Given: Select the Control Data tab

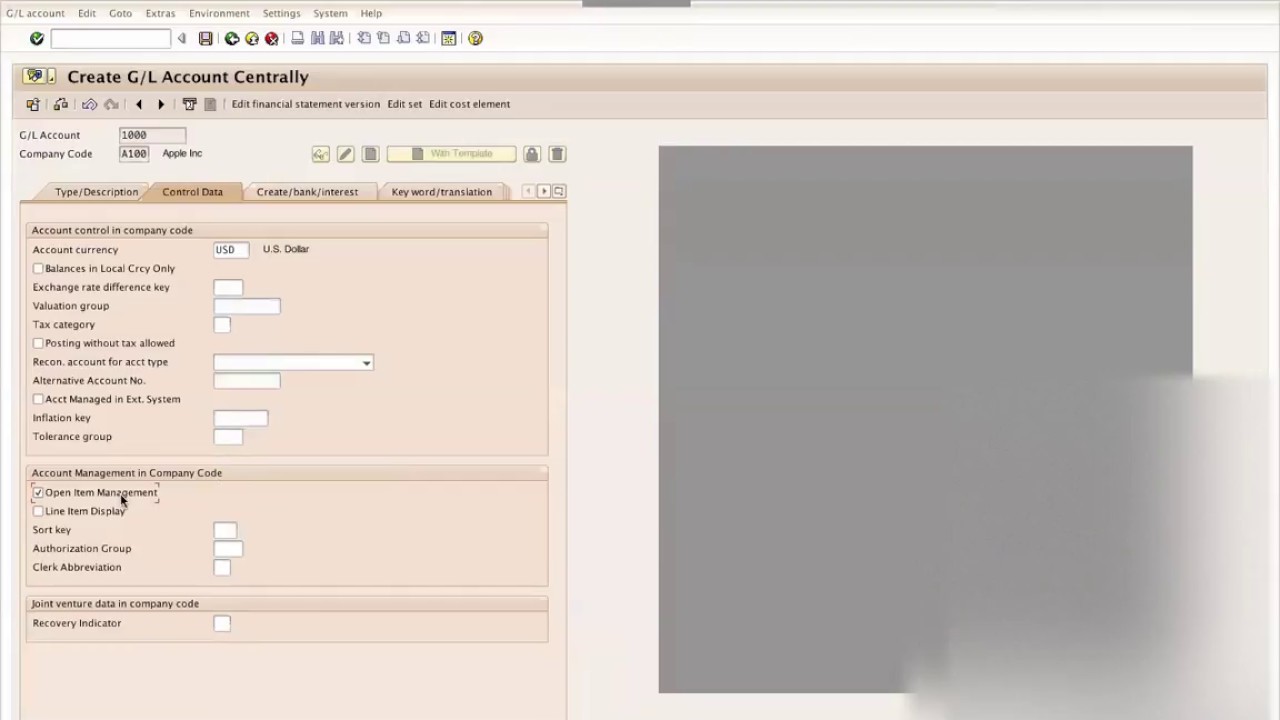Looking at the screenshot, I should (192, 192).
